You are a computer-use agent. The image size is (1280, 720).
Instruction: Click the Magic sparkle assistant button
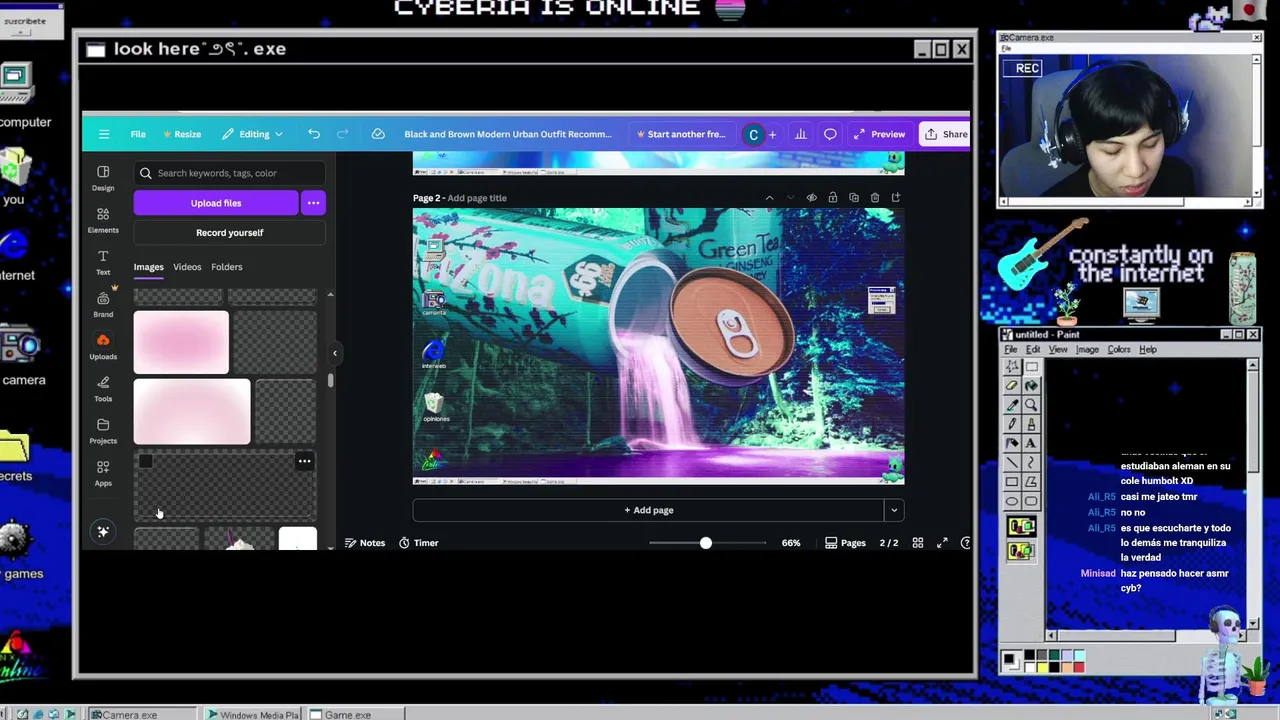click(103, 532)
